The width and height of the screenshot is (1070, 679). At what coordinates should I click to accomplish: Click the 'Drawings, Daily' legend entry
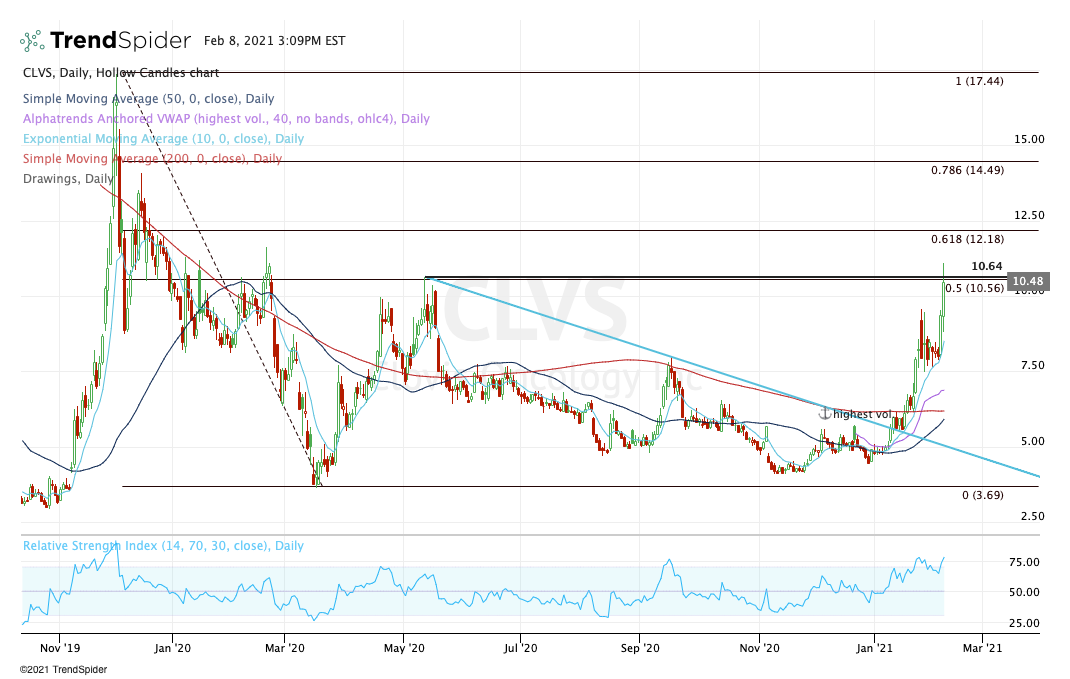click(68, 179)
